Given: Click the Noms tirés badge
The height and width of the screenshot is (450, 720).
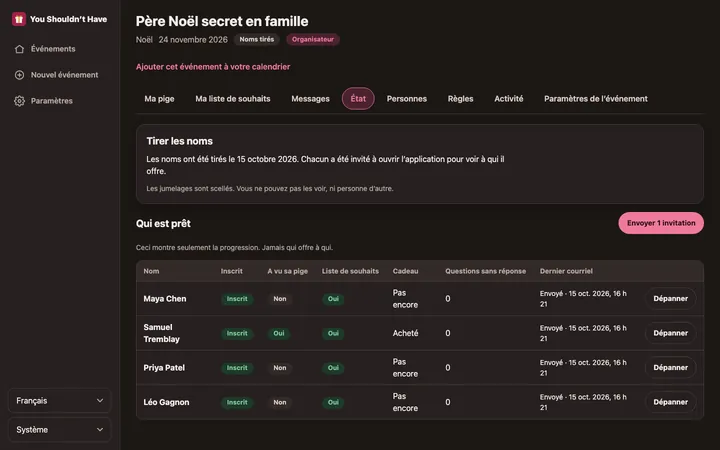Looking at the screenshot, I should tap(257, 39).
